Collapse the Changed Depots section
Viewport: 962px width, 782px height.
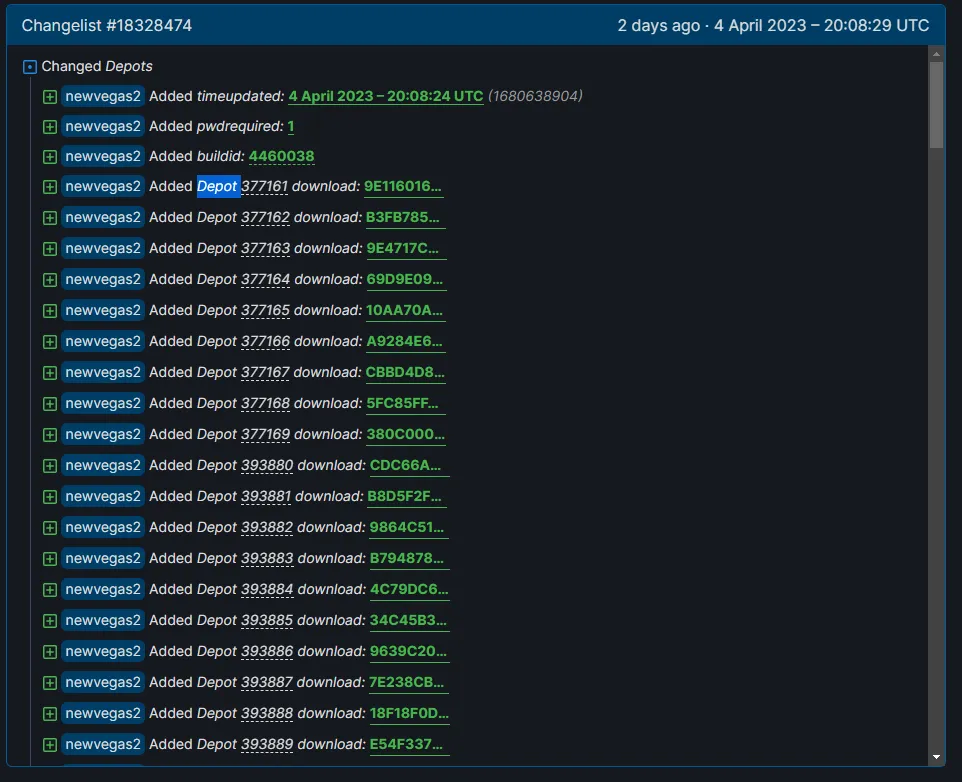point(29,66)
